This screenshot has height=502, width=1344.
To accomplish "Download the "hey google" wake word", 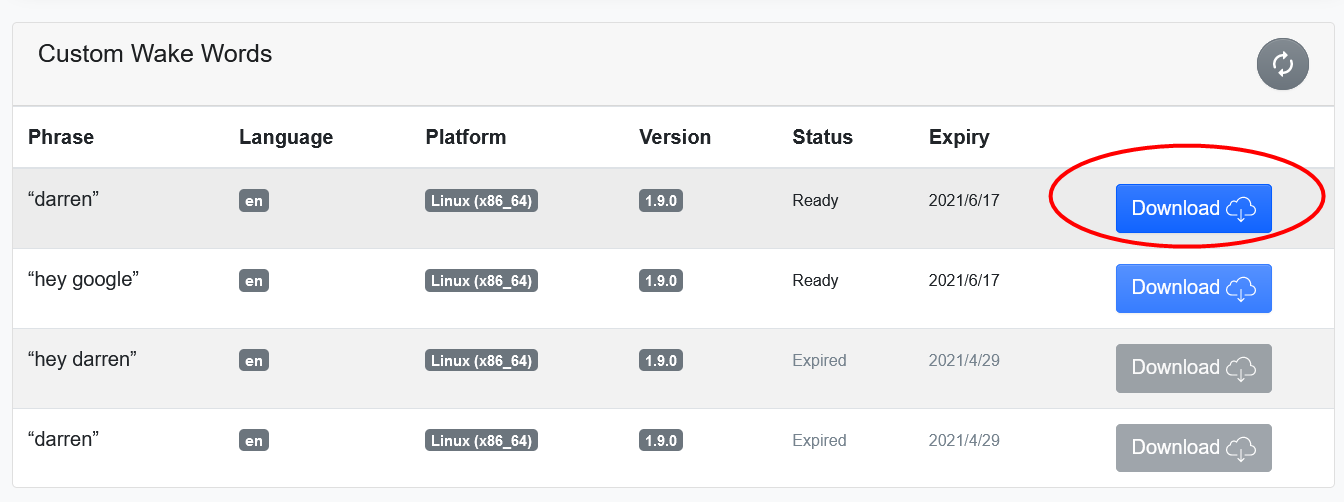I will (x=1194, y=288).
